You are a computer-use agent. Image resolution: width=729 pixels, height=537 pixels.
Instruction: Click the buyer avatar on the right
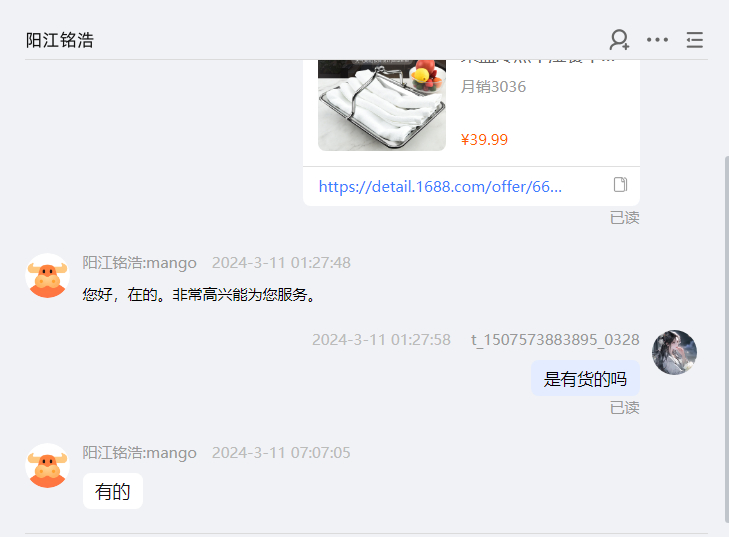[674, 352]
